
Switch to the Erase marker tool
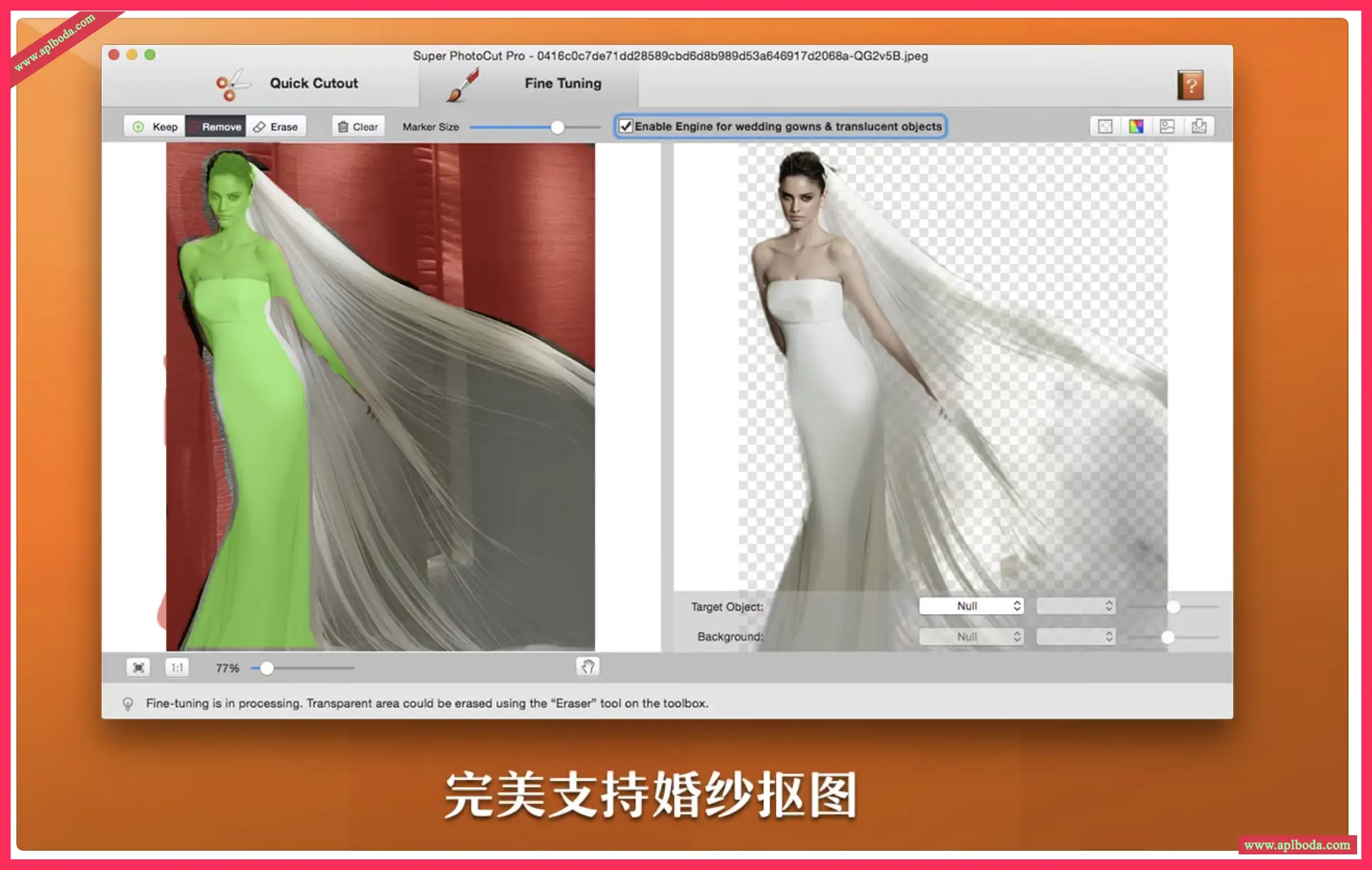tap(276, 126)
